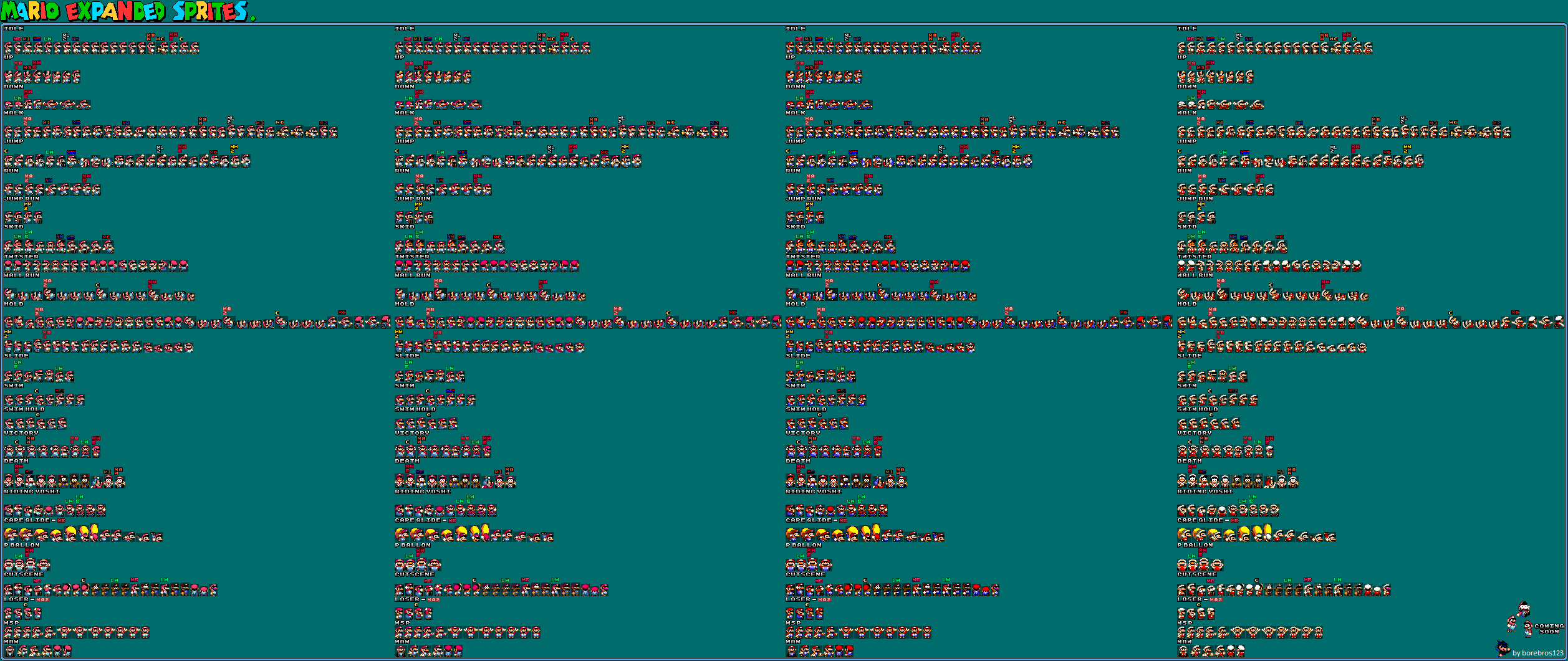Click the MSP label in the leftmost sprite set
Image resolution: width=1568 pixels, height=661 pixels.
11,622
